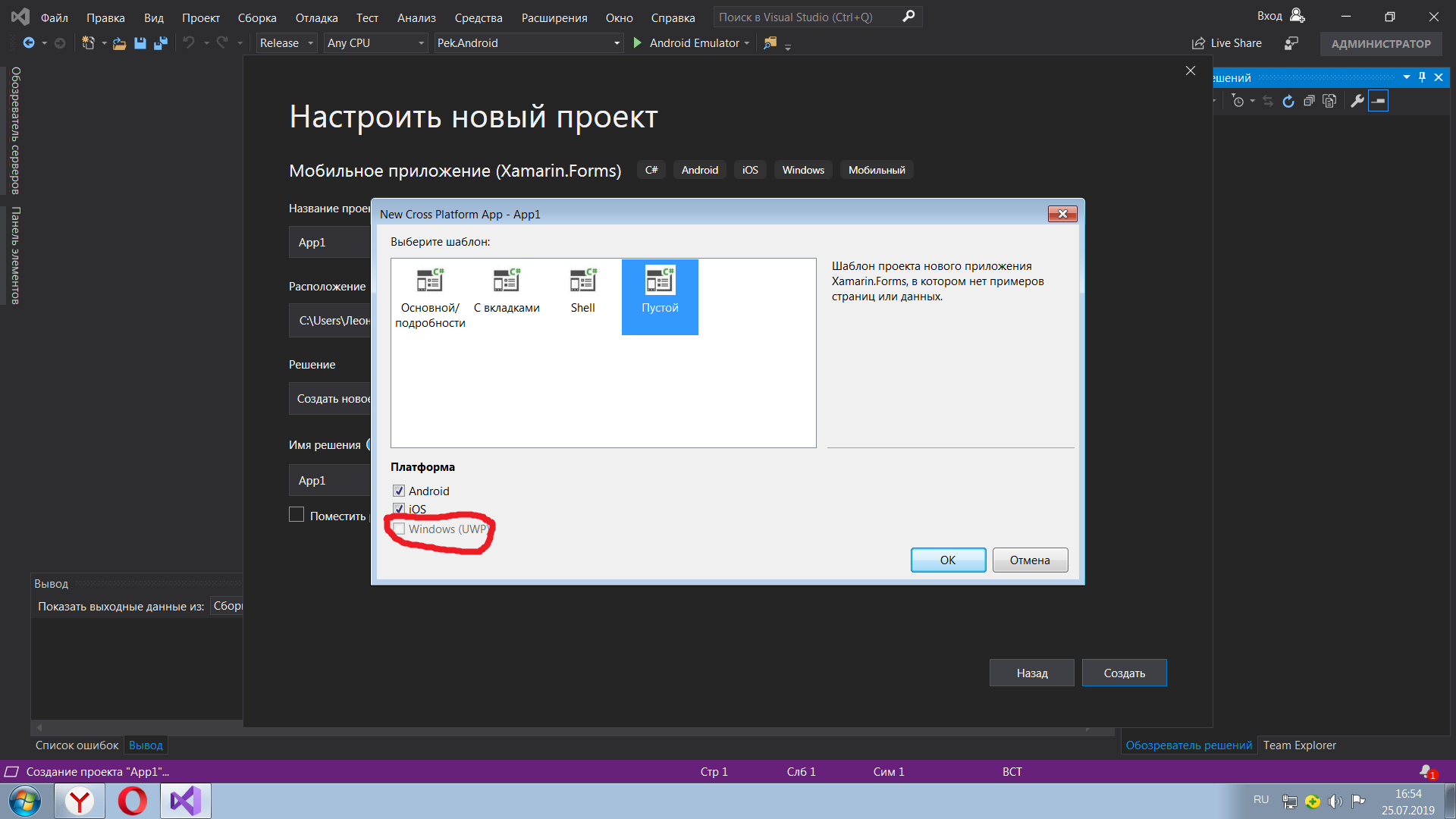Screen dimensions: 1456x819
Task: Uncheck the Android platform checkbox
Action: (399, 491)
